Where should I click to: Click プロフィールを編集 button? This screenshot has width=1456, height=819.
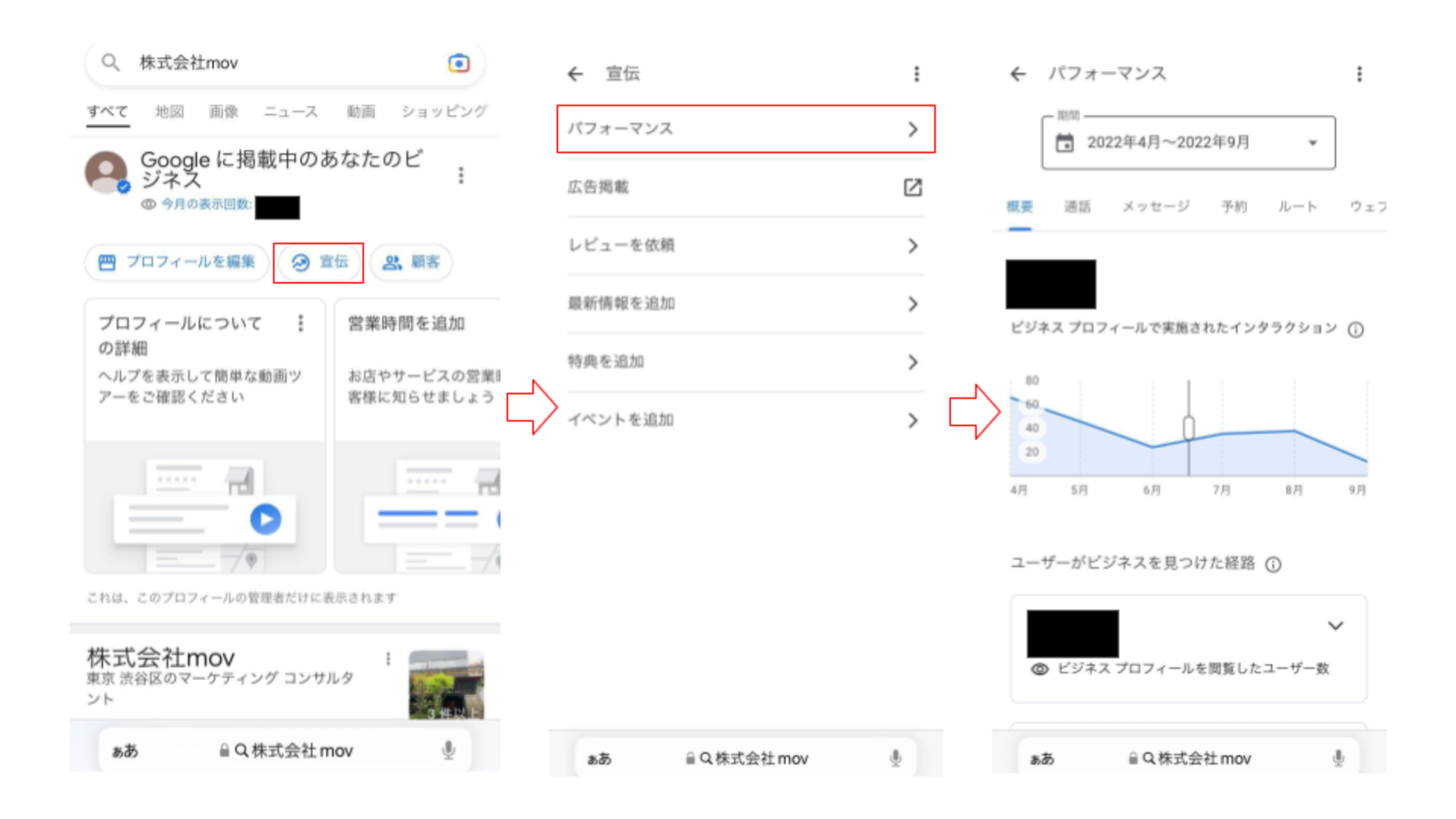[177, 262]
